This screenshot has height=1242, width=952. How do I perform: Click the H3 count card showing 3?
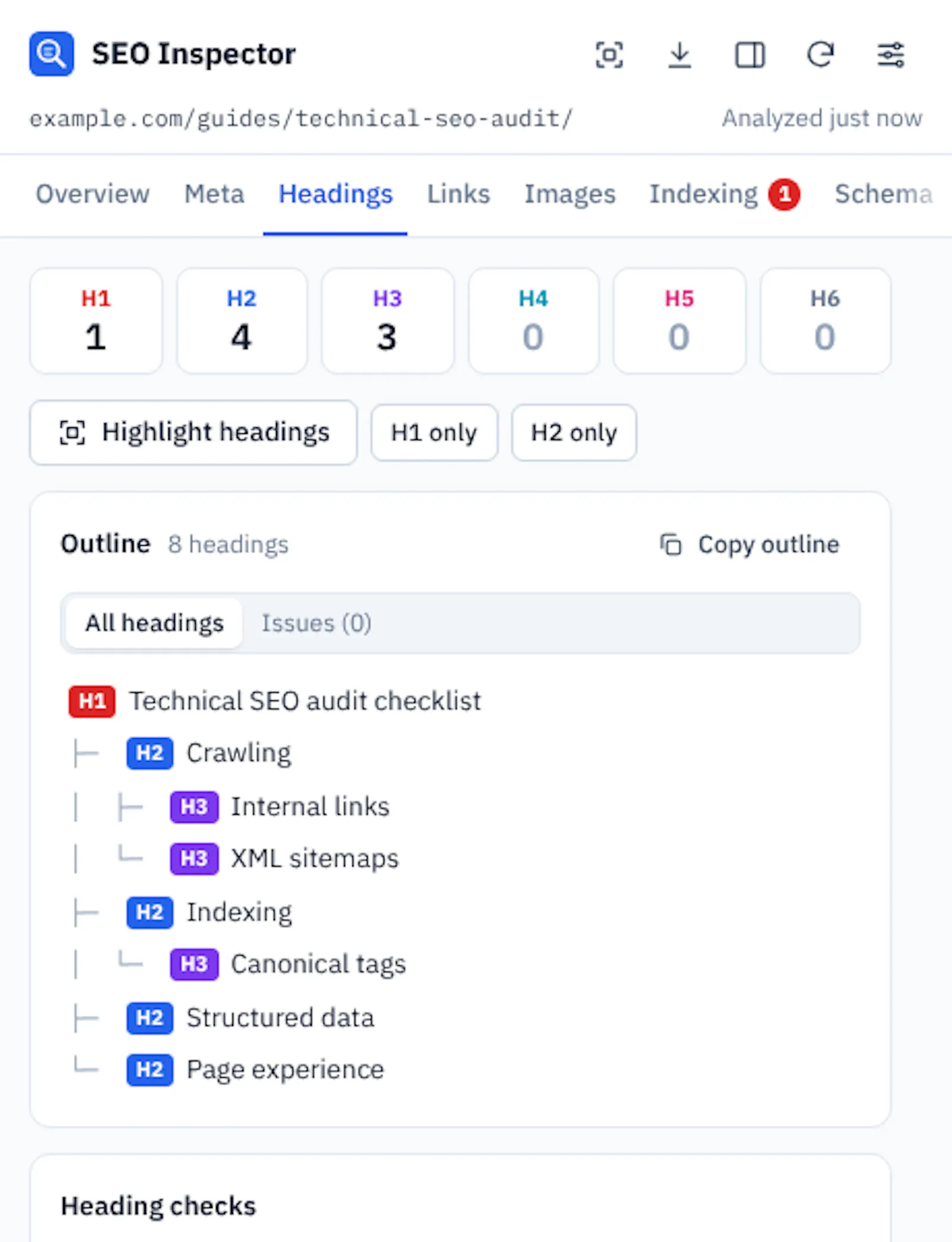pos(387,321)
